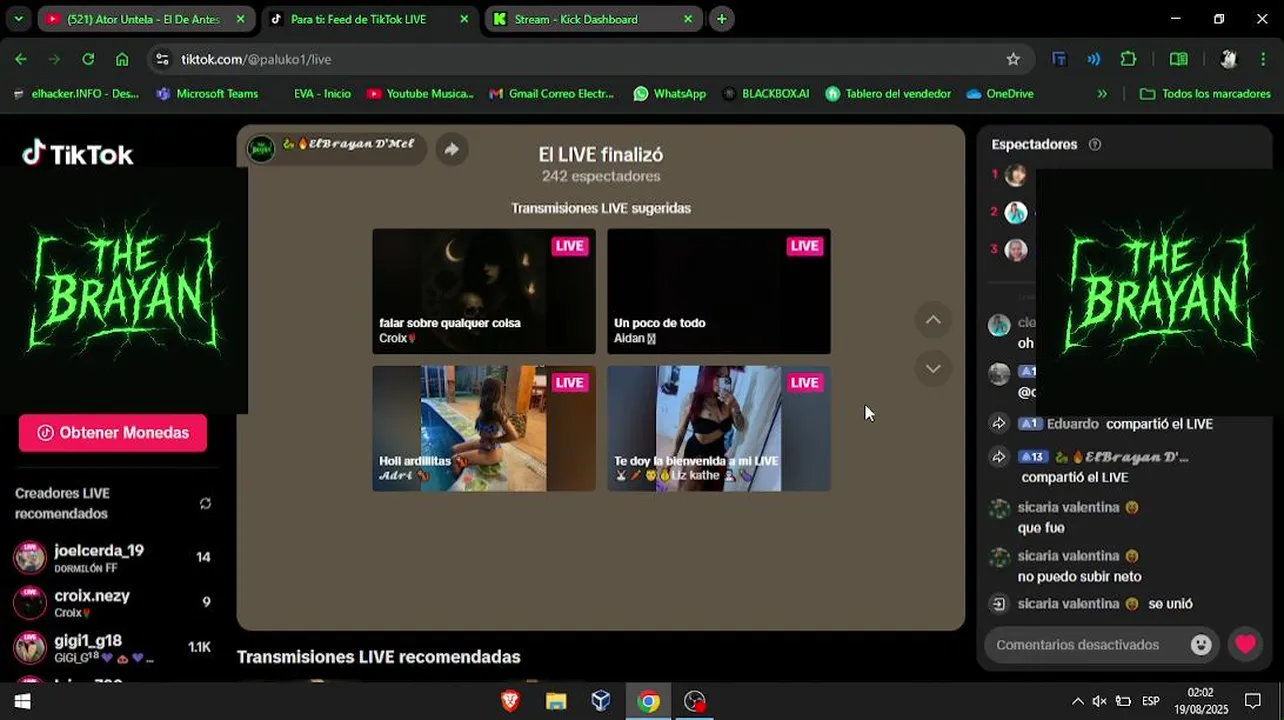Open a new browser tab
This screenshot has width=1284, height=720.
[x=721, y=19]
